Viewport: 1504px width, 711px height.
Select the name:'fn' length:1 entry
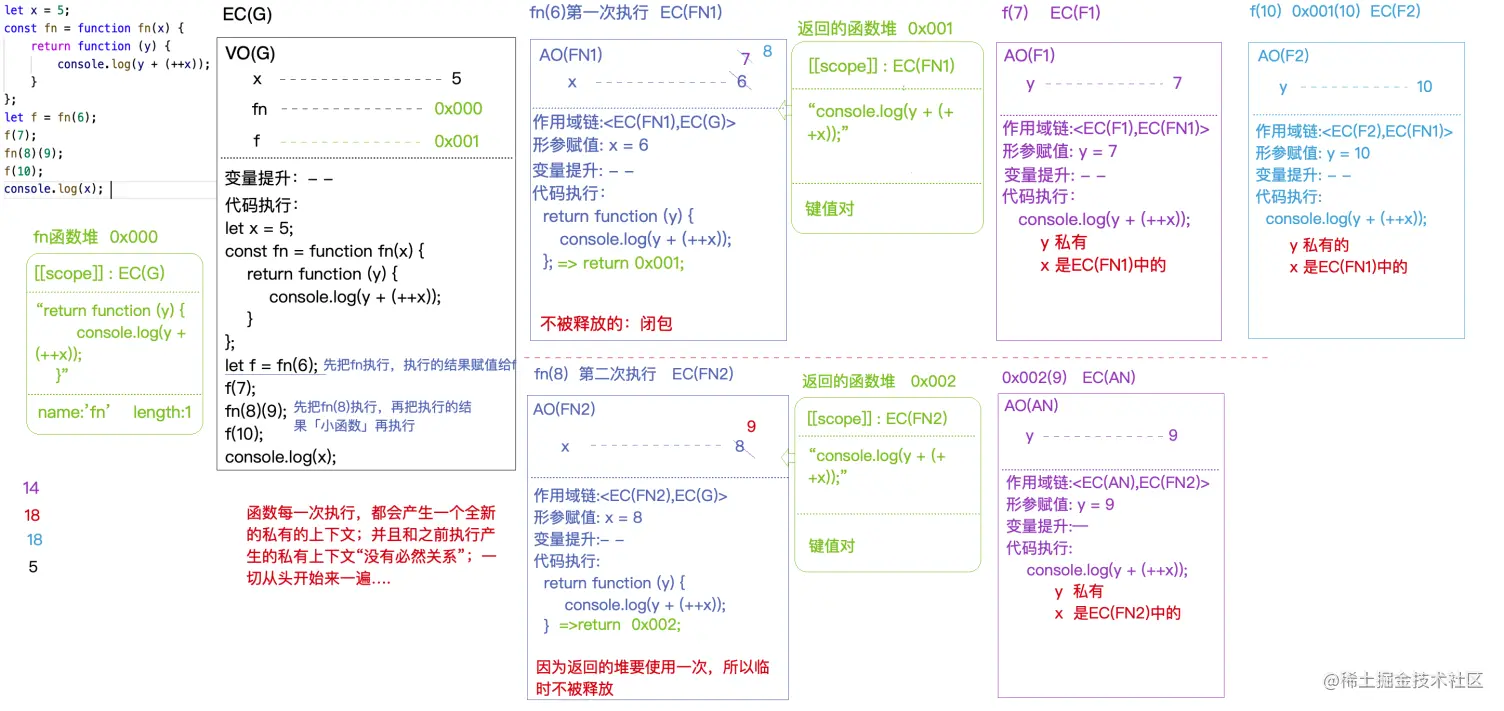click(x=111, y=413)
